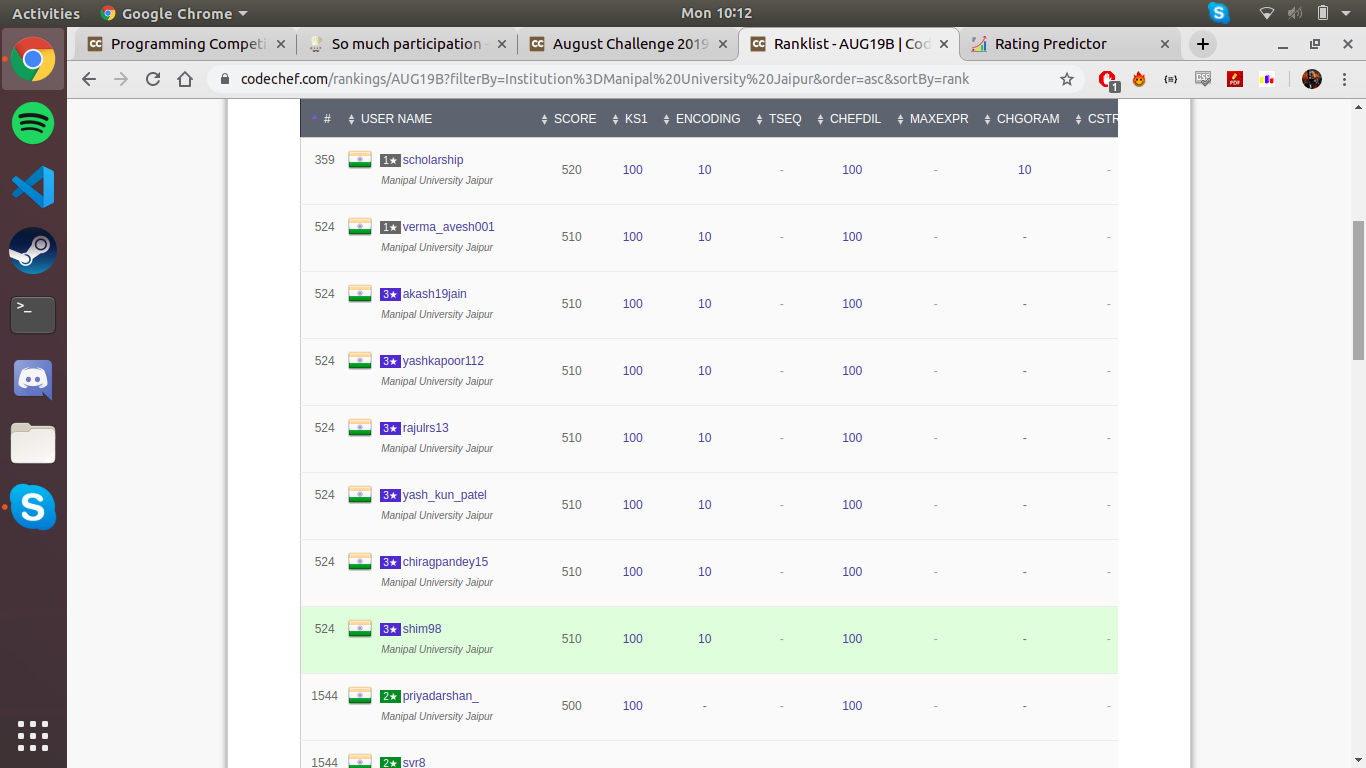This screenshot has width=1366, height=768.
Task: Click the page vertical scrollbar
Action: click(x=1358, y=290)
